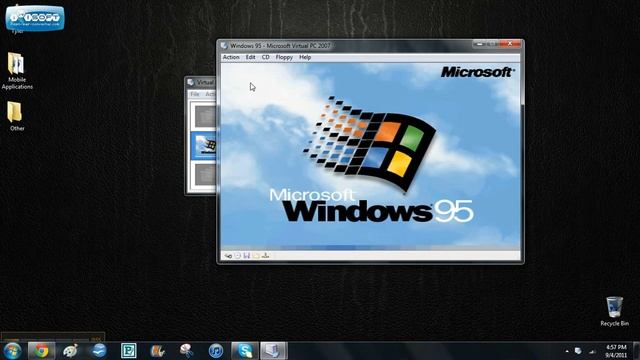Open the Publisher icon on taskbar
This screenshot has height=360, width=640.
[129, 351]
